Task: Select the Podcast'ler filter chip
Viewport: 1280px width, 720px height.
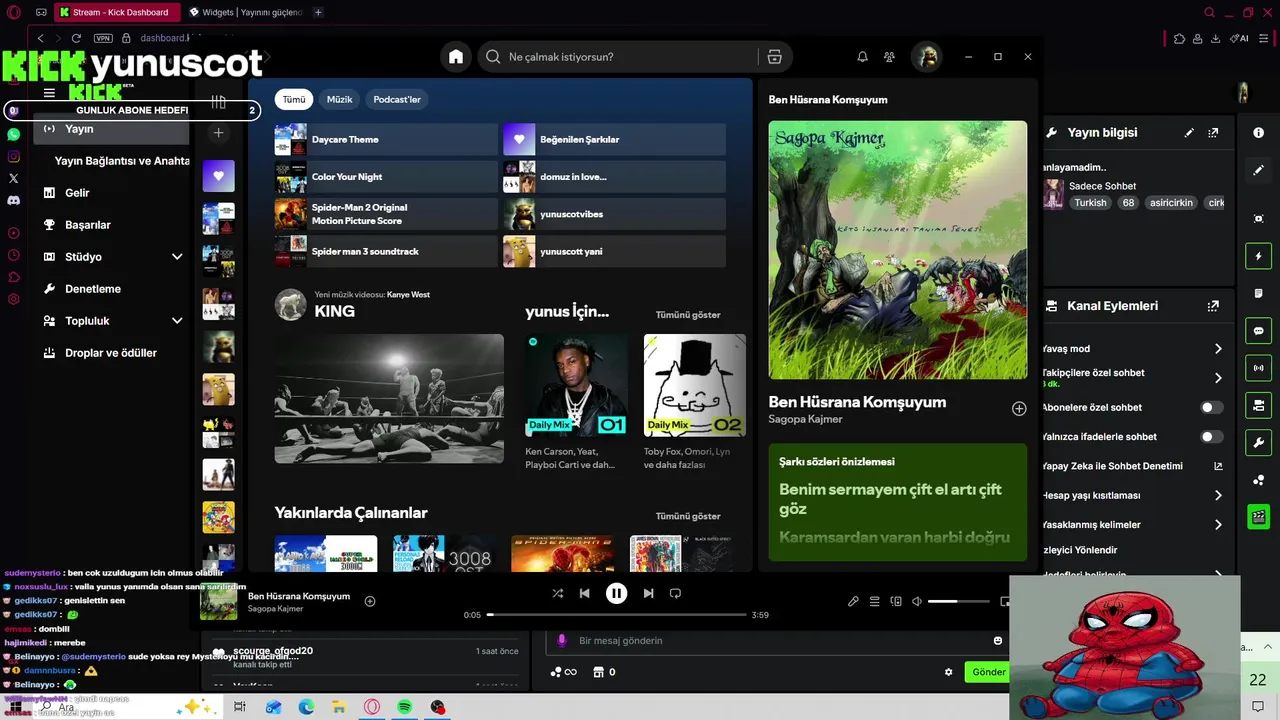Action: pos(397,99)
